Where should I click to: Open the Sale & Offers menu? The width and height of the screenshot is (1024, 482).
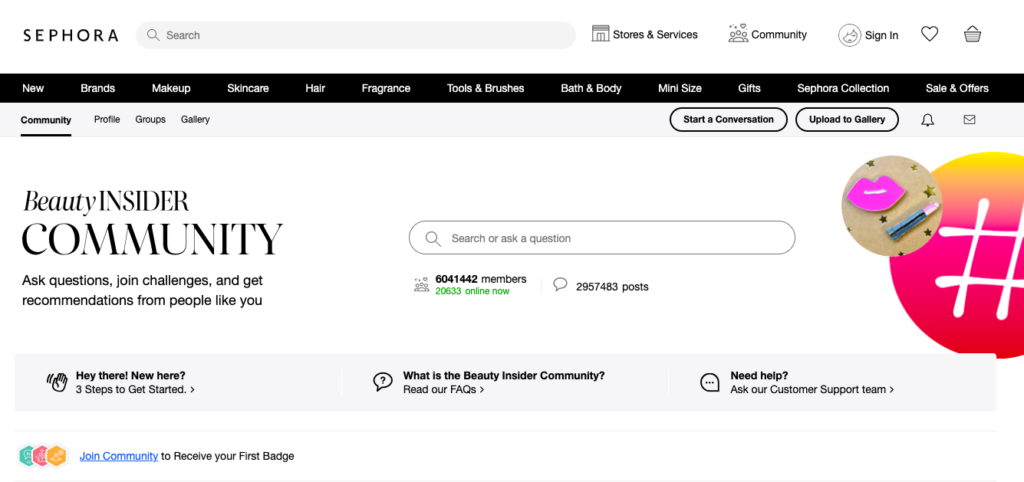tap(957, 88)
